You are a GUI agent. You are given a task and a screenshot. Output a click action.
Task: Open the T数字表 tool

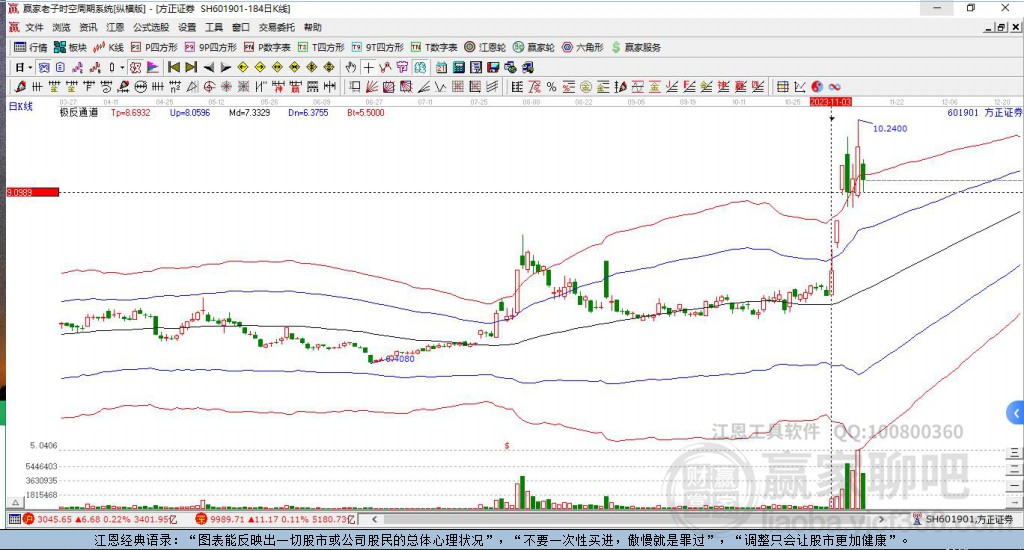434,47
